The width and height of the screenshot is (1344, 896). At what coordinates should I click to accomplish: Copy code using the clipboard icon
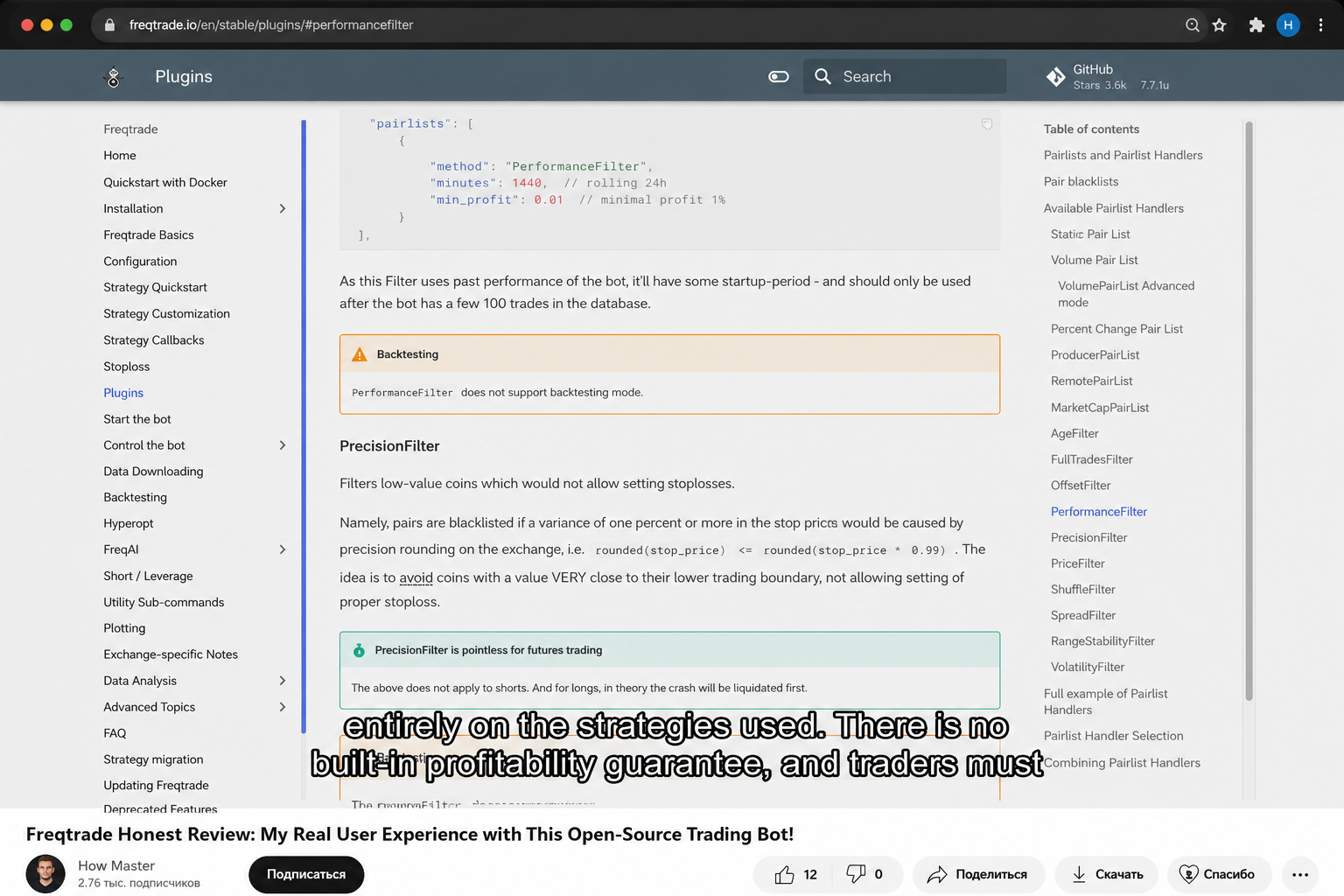click(x=987, y=124)
